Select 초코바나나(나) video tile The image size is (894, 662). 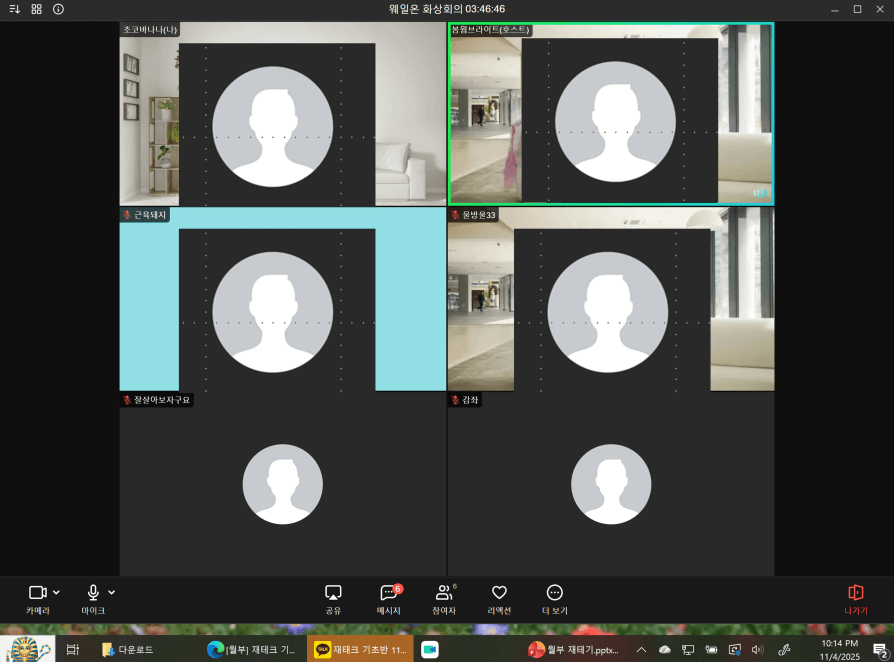(x=283, y=114)
